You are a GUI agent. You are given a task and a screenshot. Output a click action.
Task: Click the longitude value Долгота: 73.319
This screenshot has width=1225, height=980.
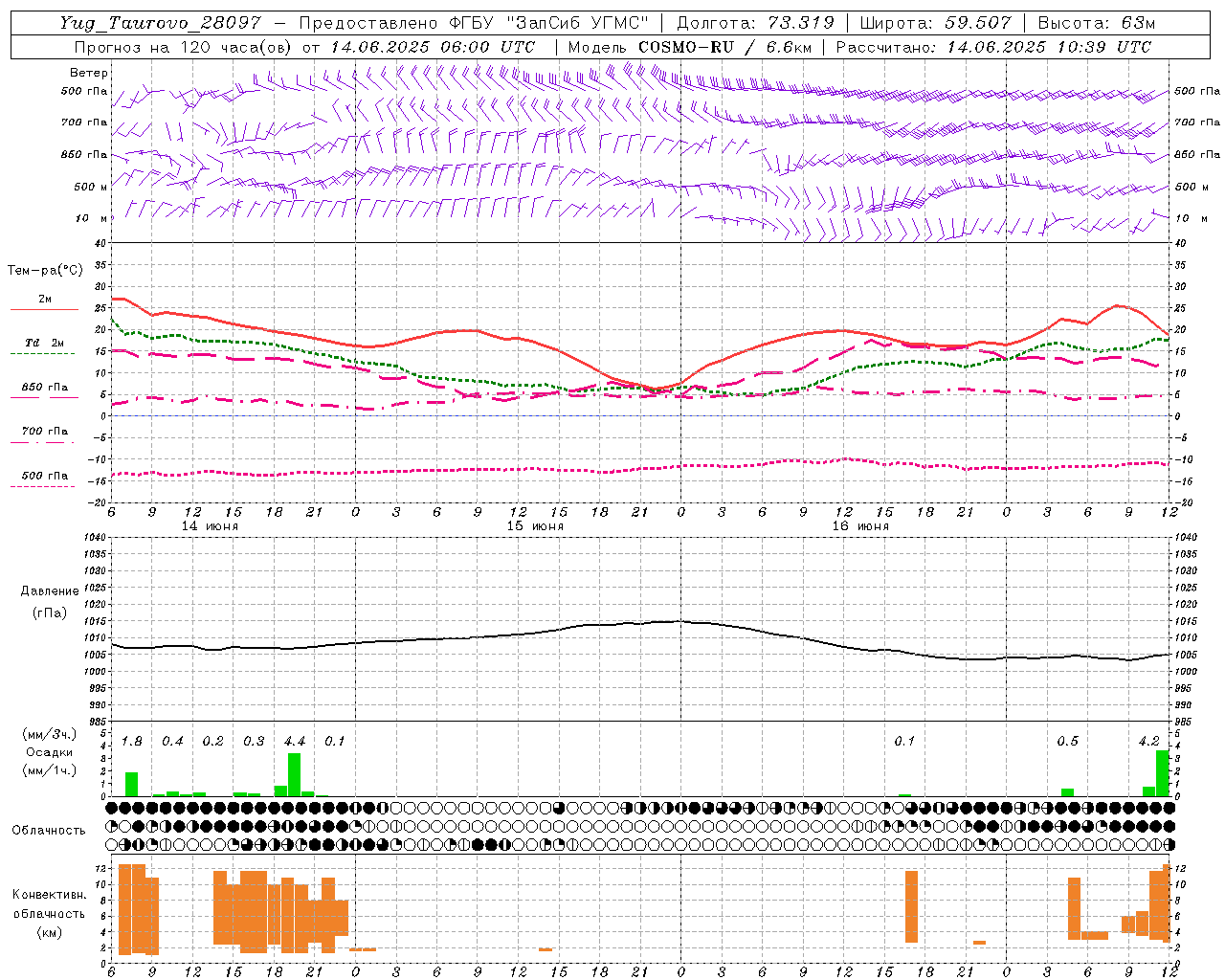pos(755,23)
